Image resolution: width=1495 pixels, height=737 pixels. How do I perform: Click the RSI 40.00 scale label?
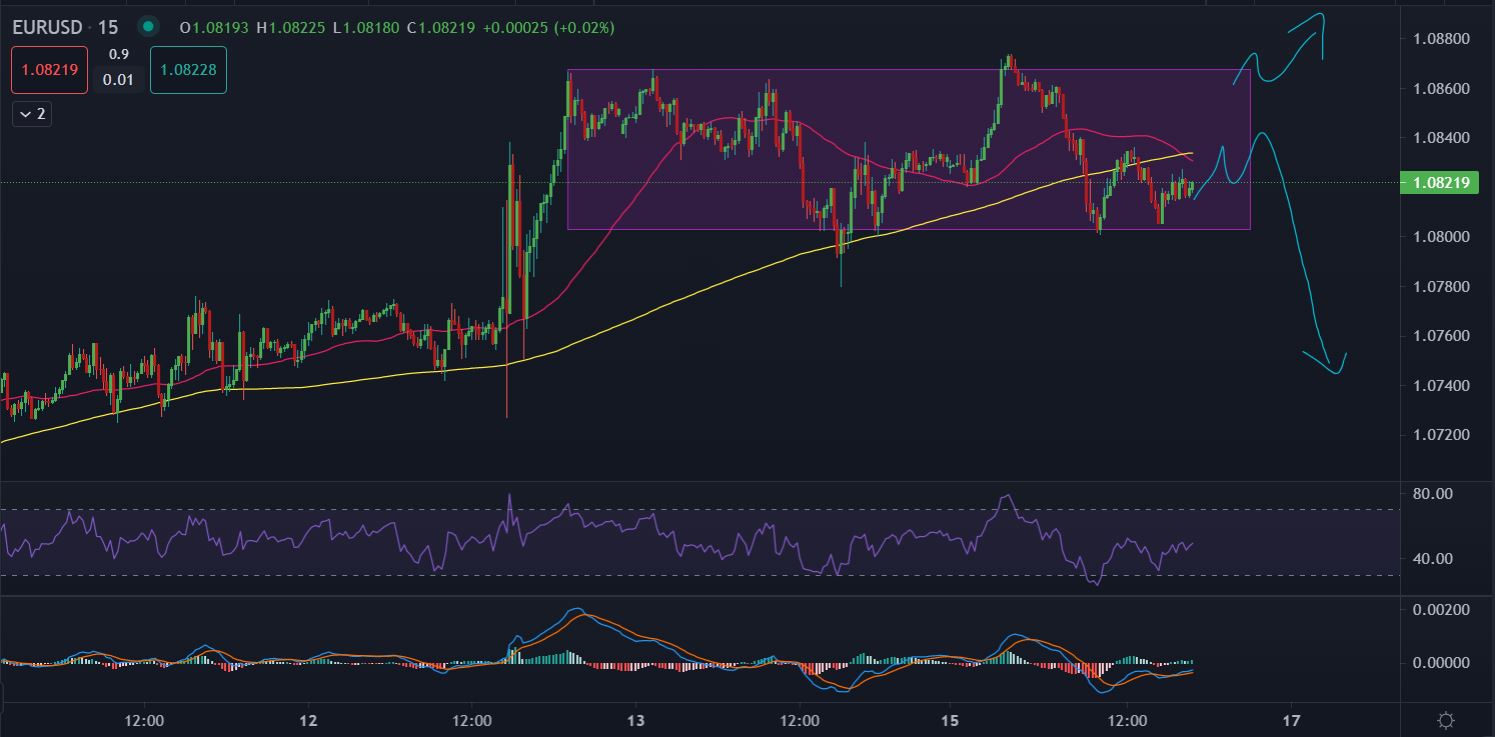click(1432, 559)
